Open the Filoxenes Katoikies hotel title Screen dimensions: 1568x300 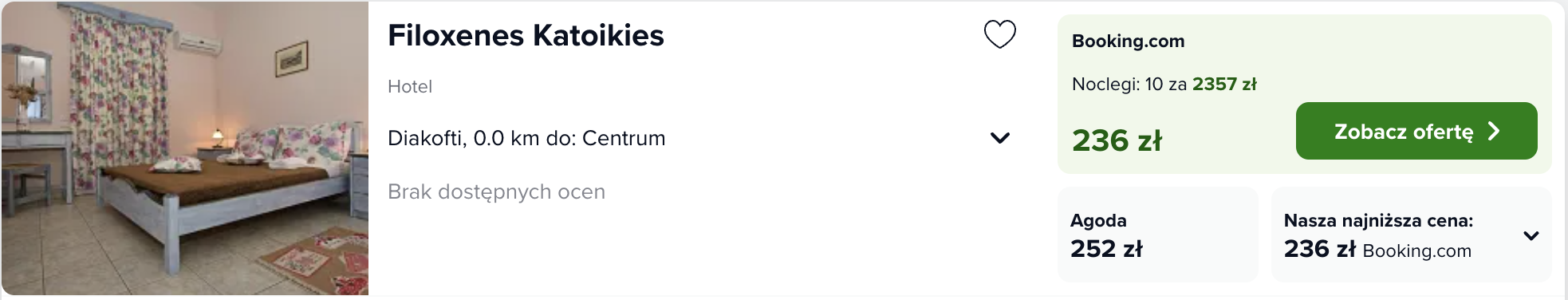coord(526,35)
